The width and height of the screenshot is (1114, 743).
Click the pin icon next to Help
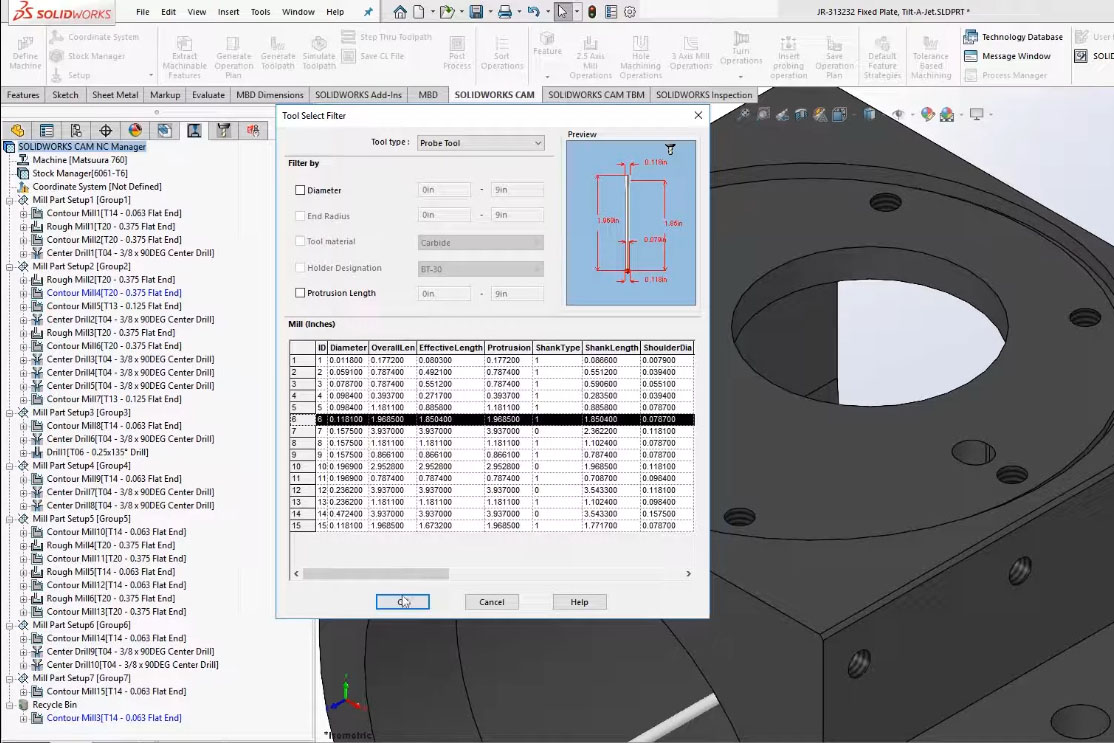tap(368, 12)
